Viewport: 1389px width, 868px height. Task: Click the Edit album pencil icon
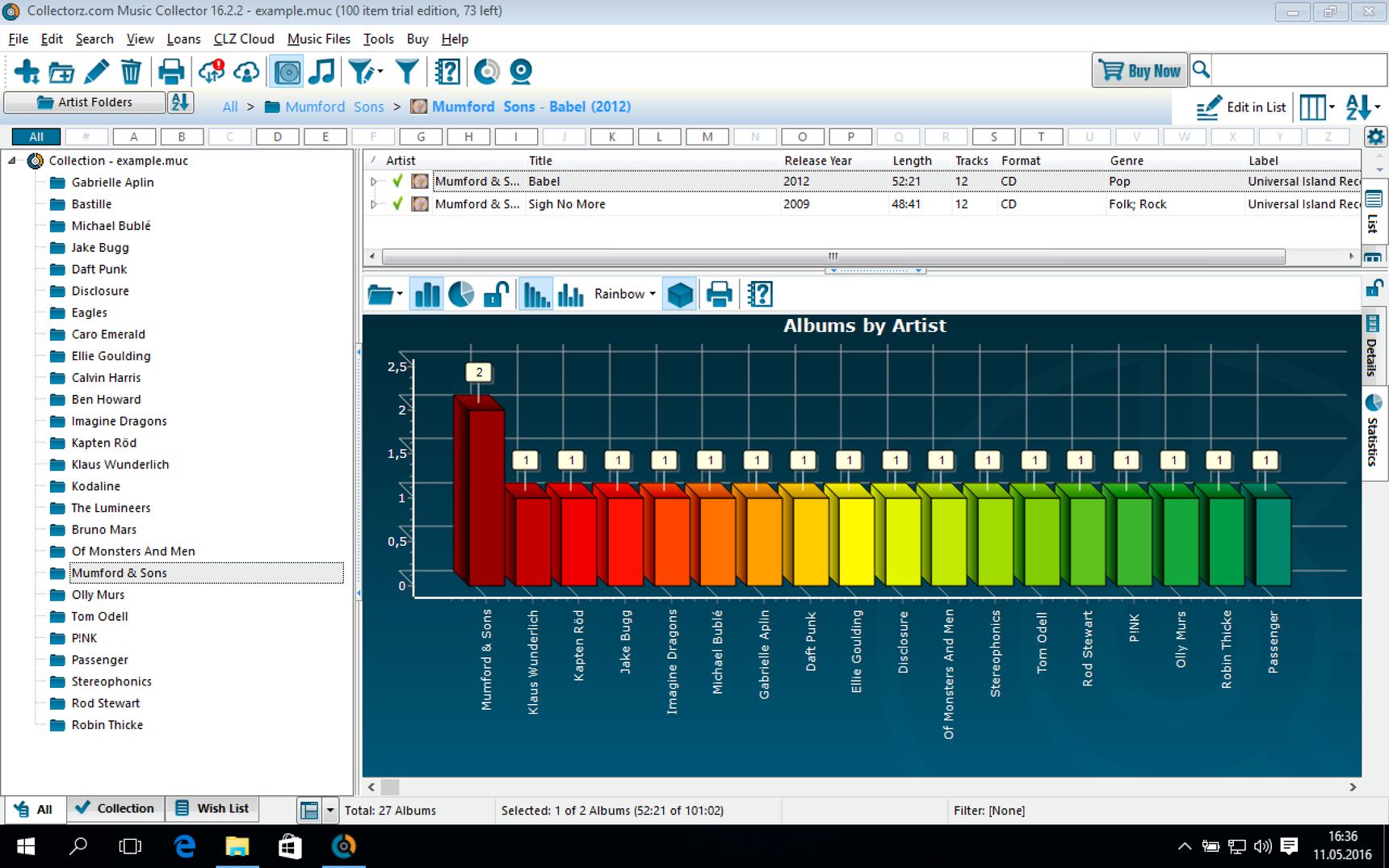[96, 72]
